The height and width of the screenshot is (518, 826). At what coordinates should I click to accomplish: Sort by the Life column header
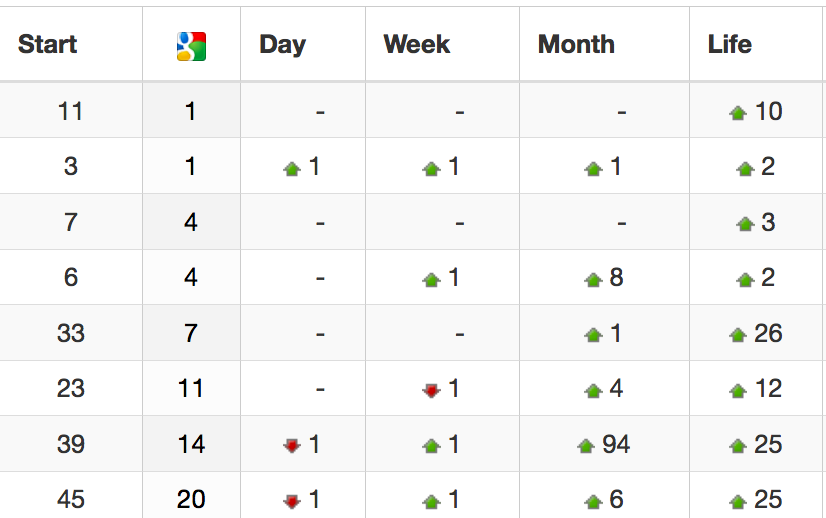[730, 44]
